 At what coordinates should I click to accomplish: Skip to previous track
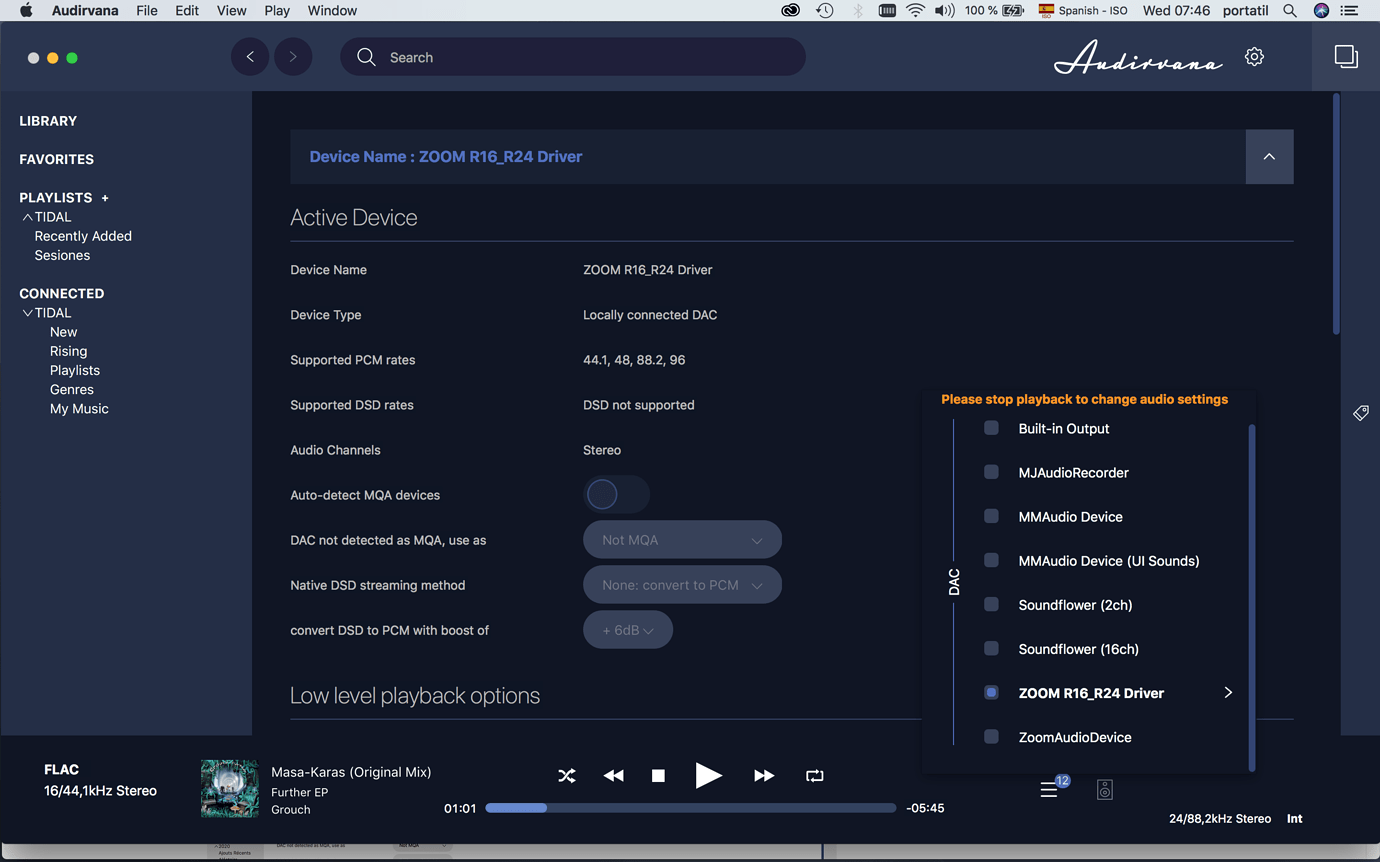point(614,776)
